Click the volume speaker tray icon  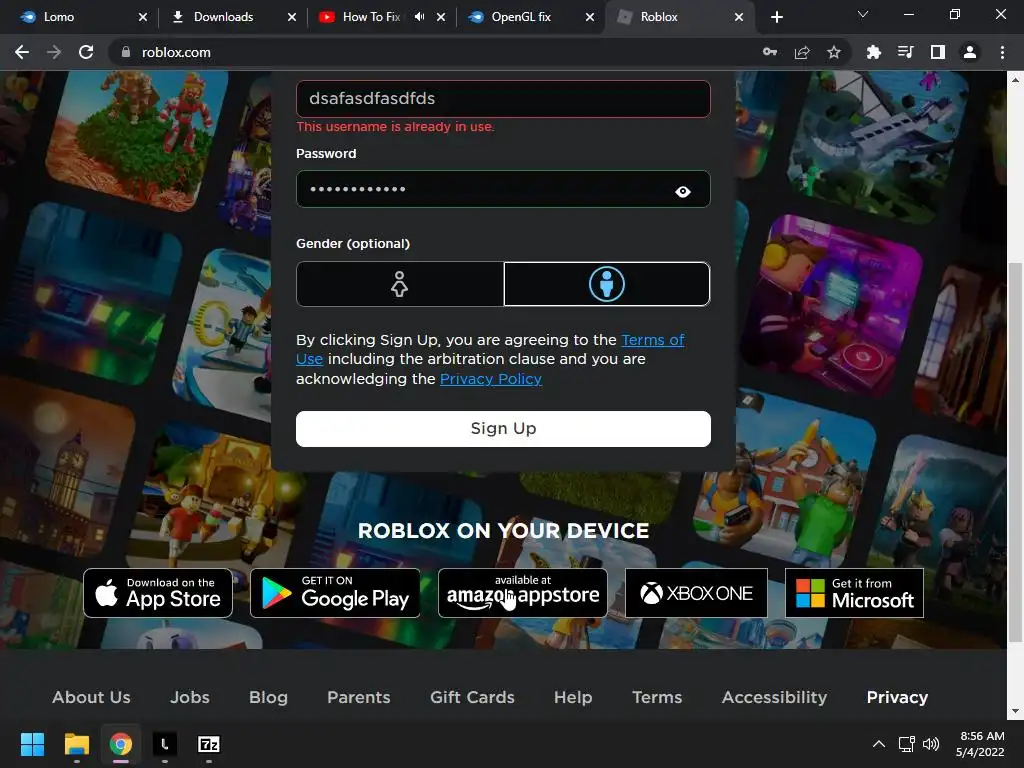(x=931, y=744)
